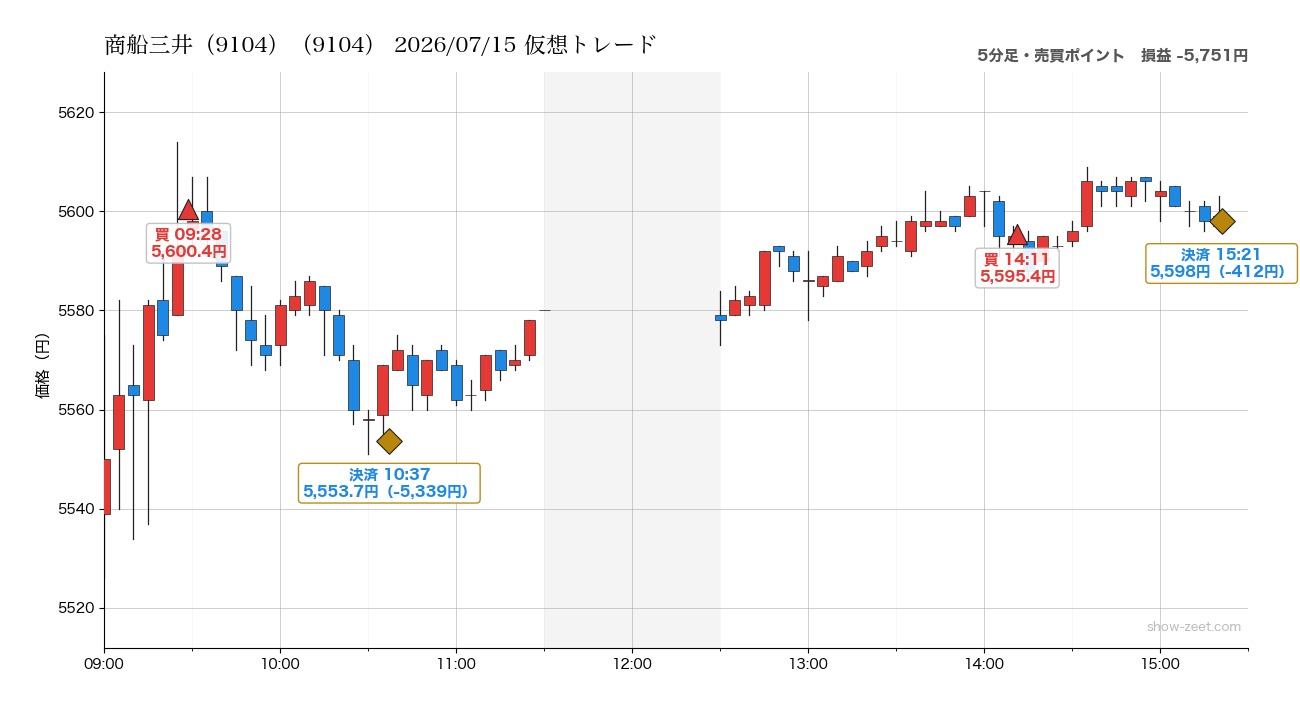
Task: Click the 5620 price axis label
Action: (x=76, y=112)
